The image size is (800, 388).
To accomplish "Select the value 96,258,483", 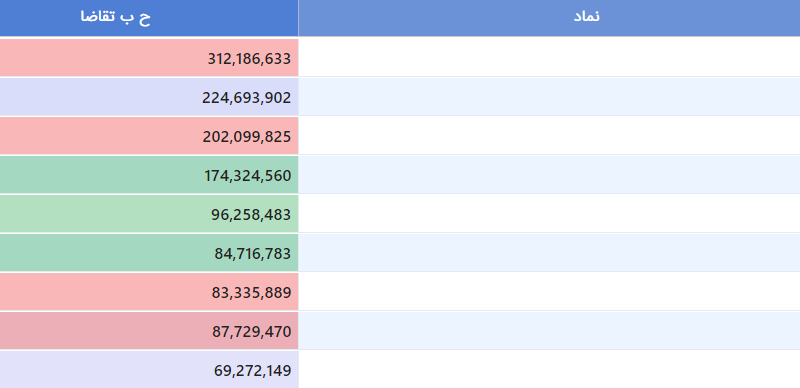I will (149, 214).
